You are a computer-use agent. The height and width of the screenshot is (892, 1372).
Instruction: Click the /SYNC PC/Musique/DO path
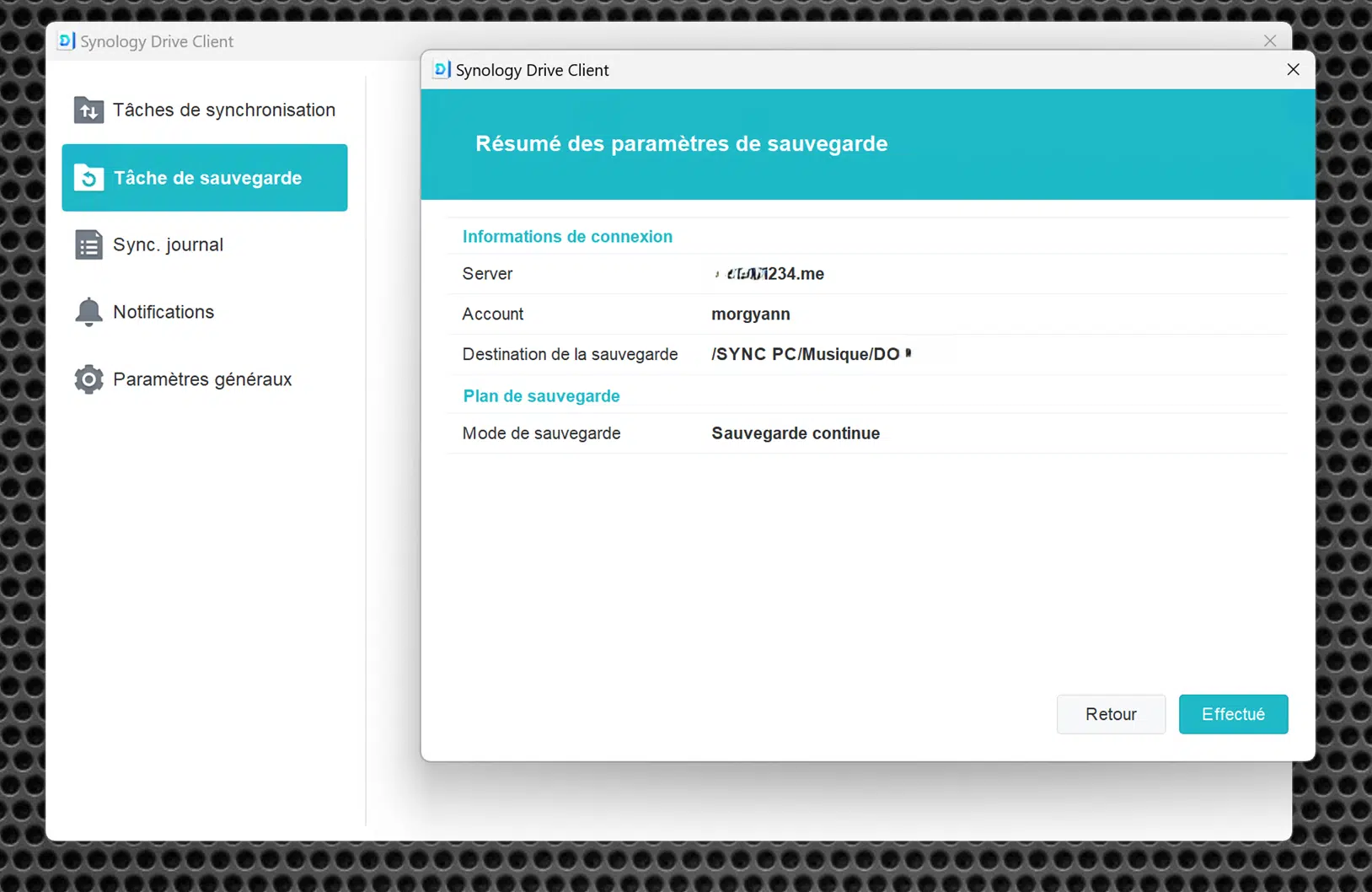tap(811, 355)
